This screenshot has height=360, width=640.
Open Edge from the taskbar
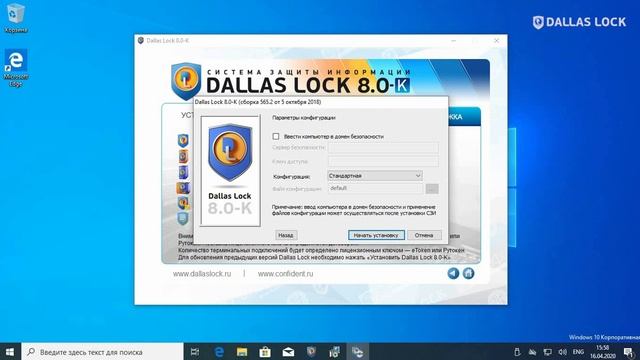click(x=219, y=352)
